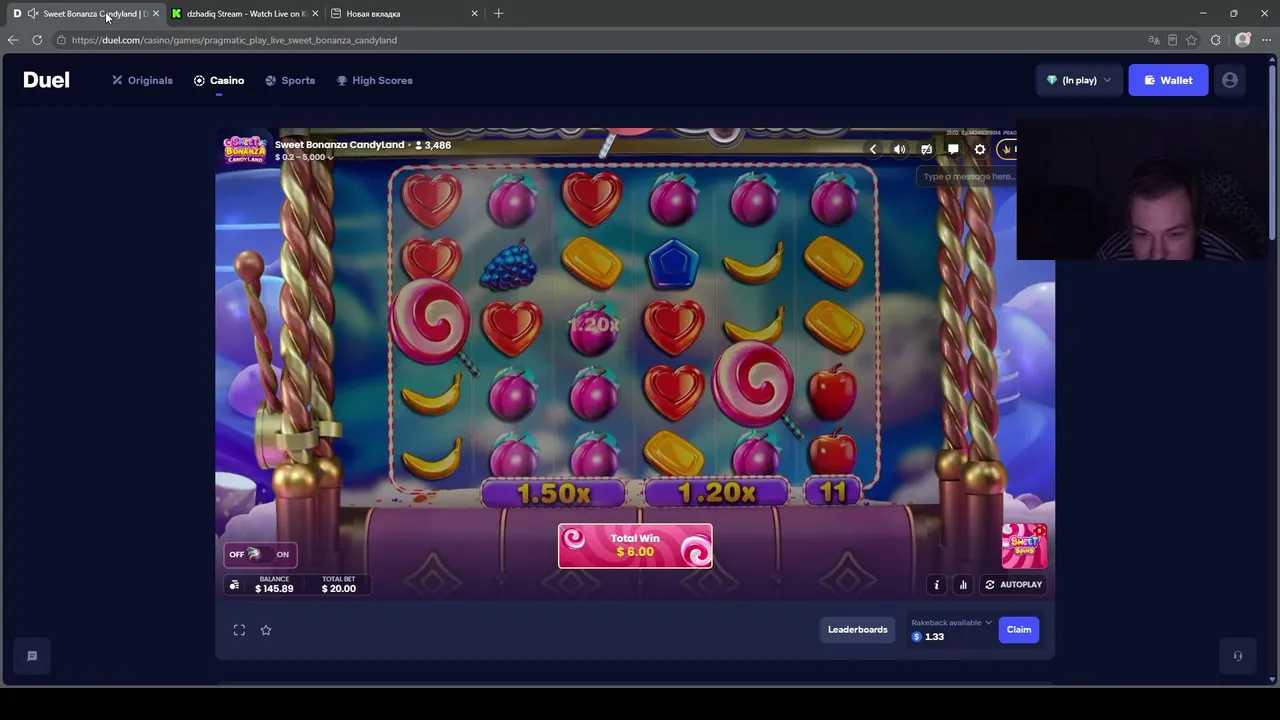Click the webcam overlay video
The height and width of the screenshot is (720, 1280).
[1142, 188]
